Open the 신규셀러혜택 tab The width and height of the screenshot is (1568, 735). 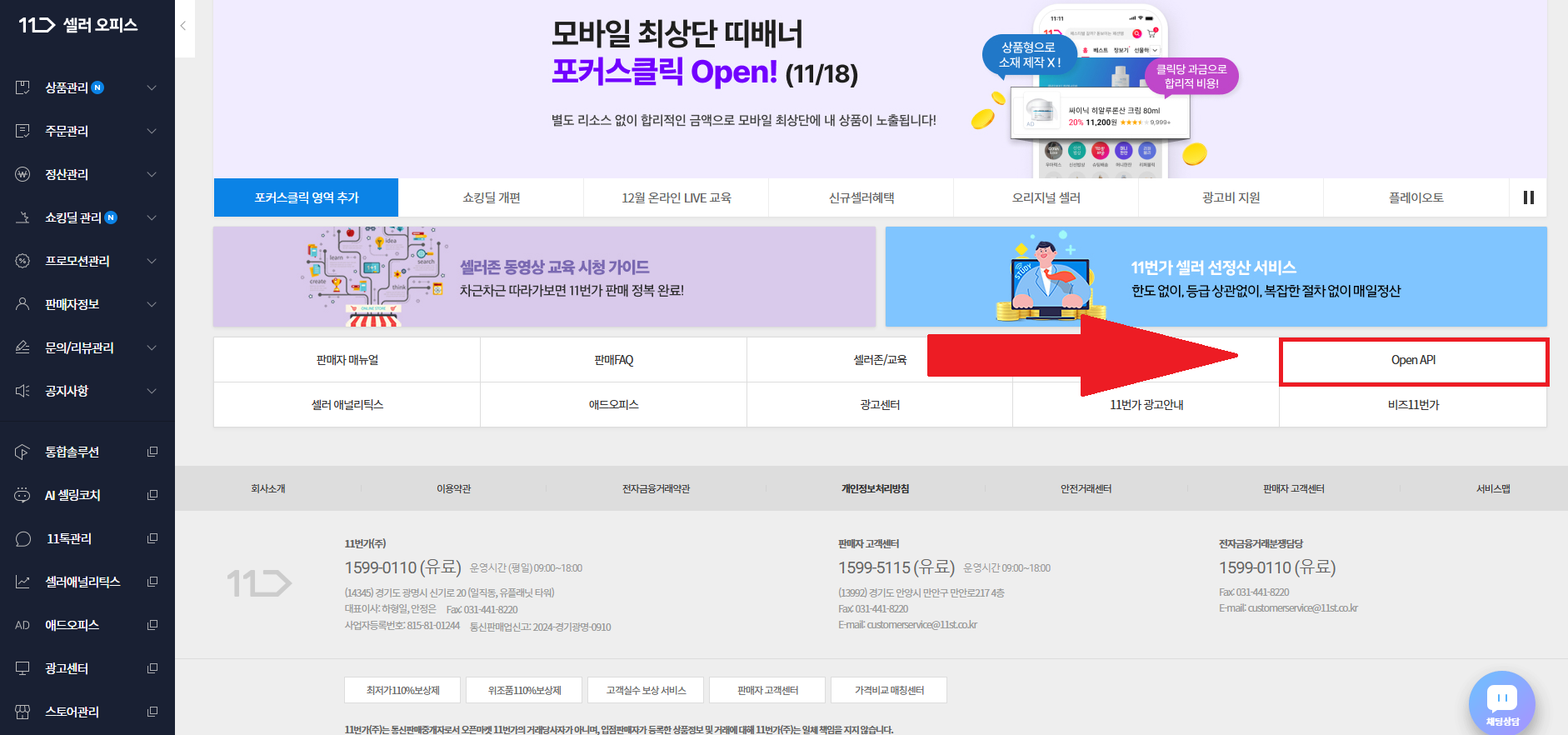[x=861, y=197]
